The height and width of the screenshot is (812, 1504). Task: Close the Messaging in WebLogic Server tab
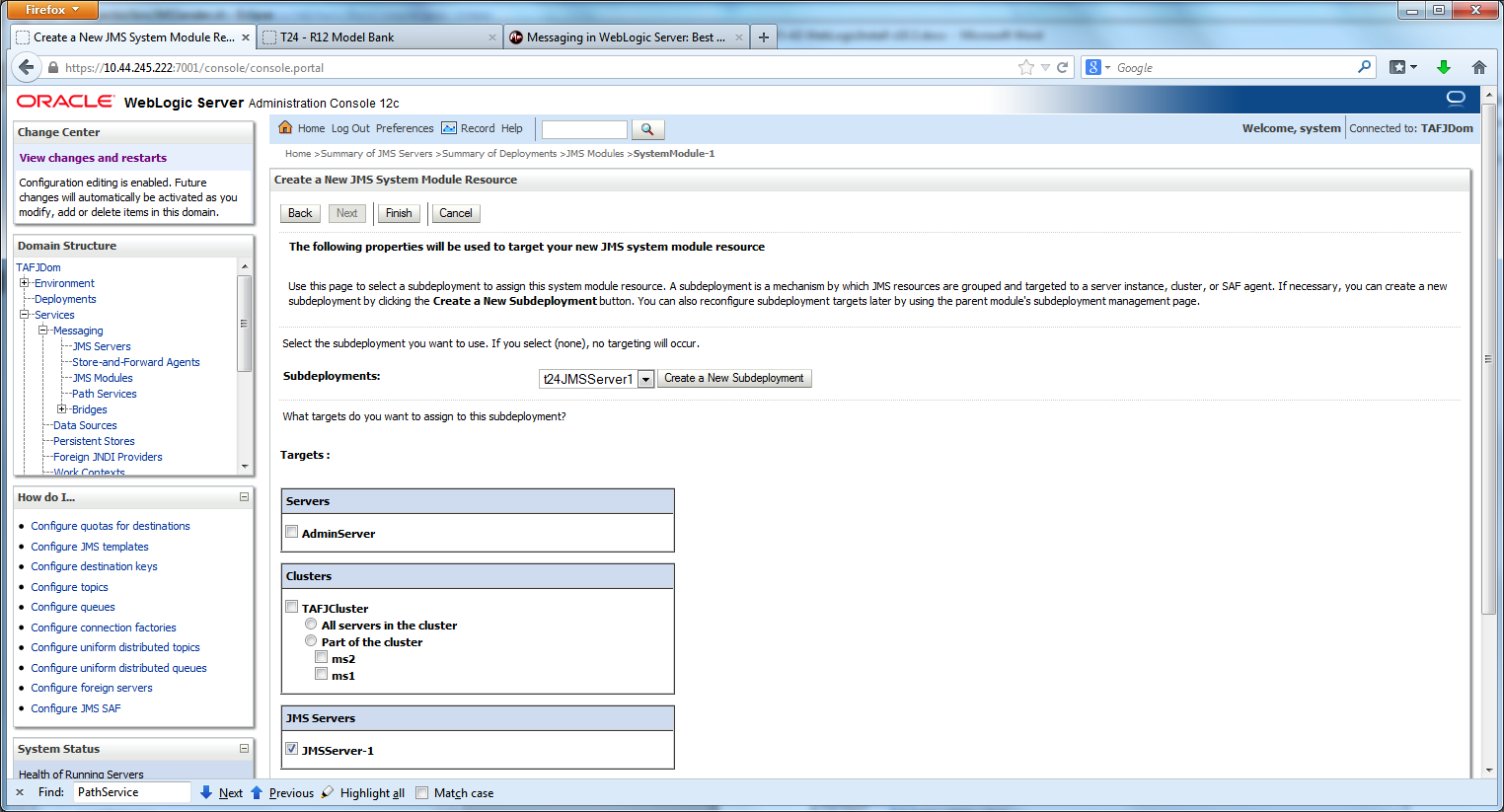click(x=739, y=37)
